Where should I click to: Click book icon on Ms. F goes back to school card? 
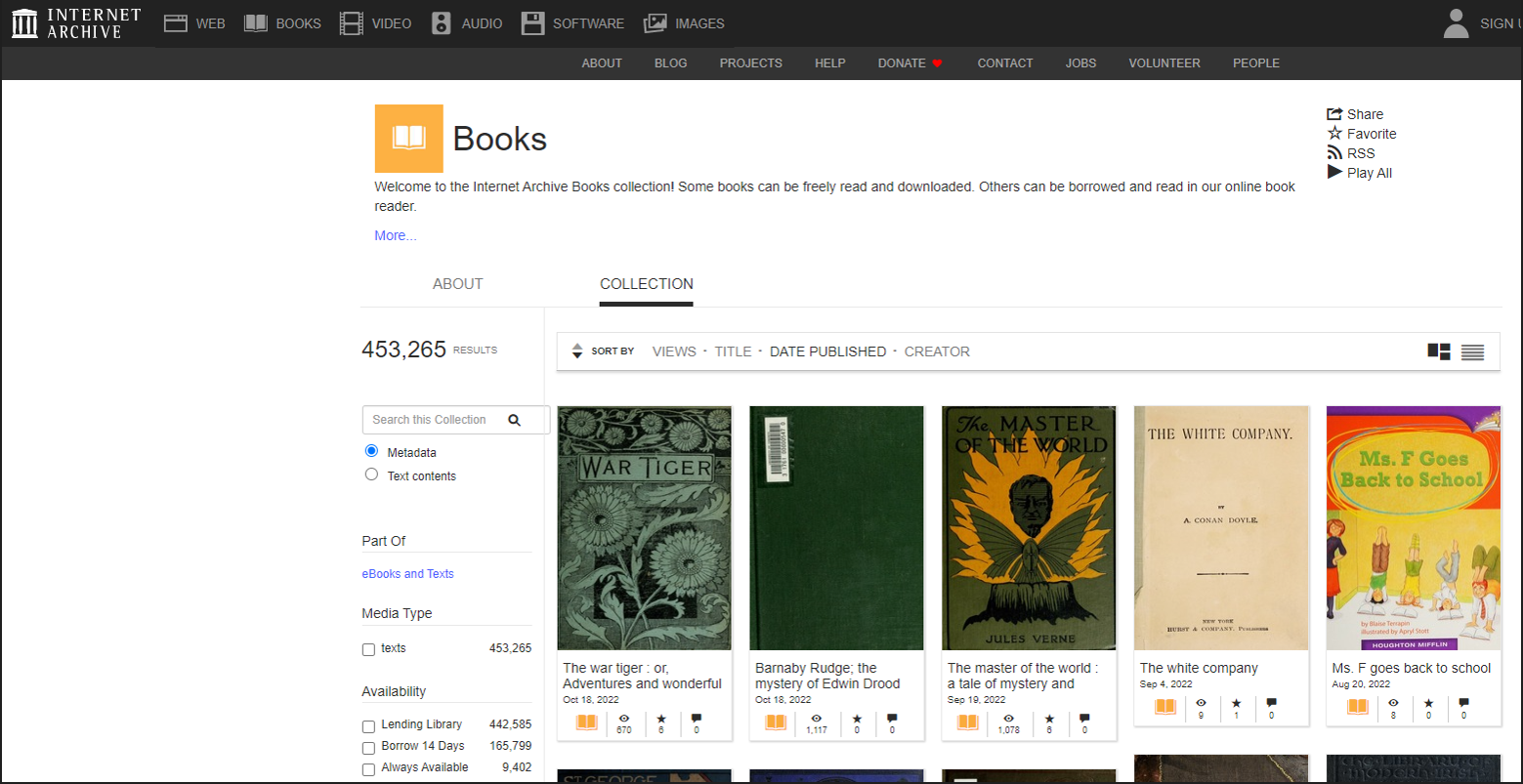pyautogui.click(x=1358, y=707)
